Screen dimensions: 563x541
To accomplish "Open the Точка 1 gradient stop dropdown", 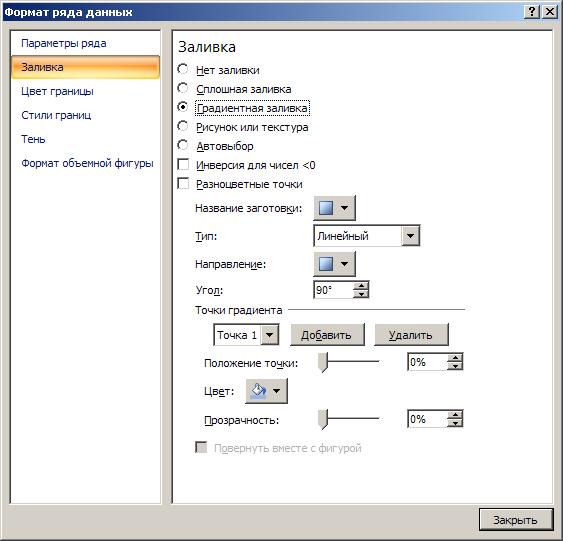I will click(270, 335).
